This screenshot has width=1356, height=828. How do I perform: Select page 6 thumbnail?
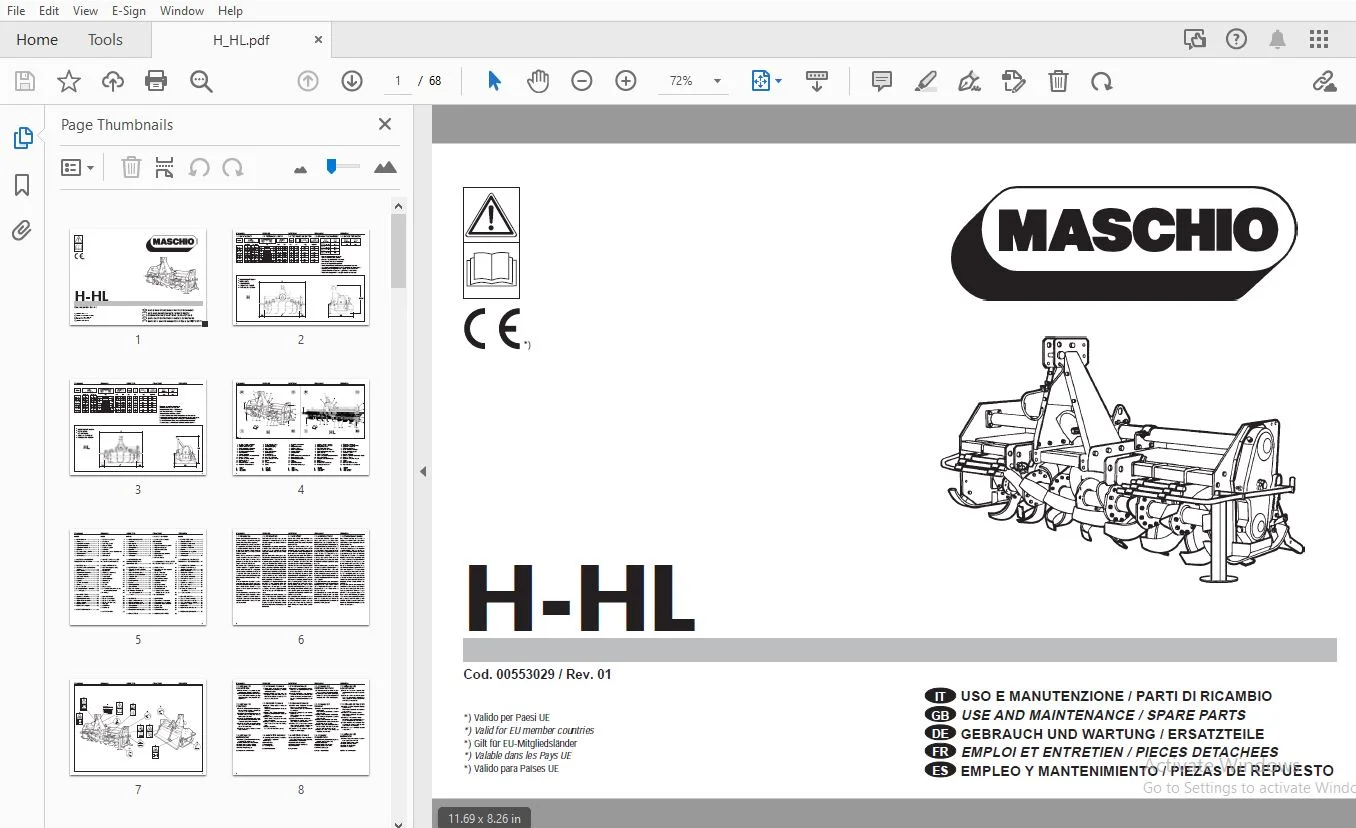(x=301, y=577)
